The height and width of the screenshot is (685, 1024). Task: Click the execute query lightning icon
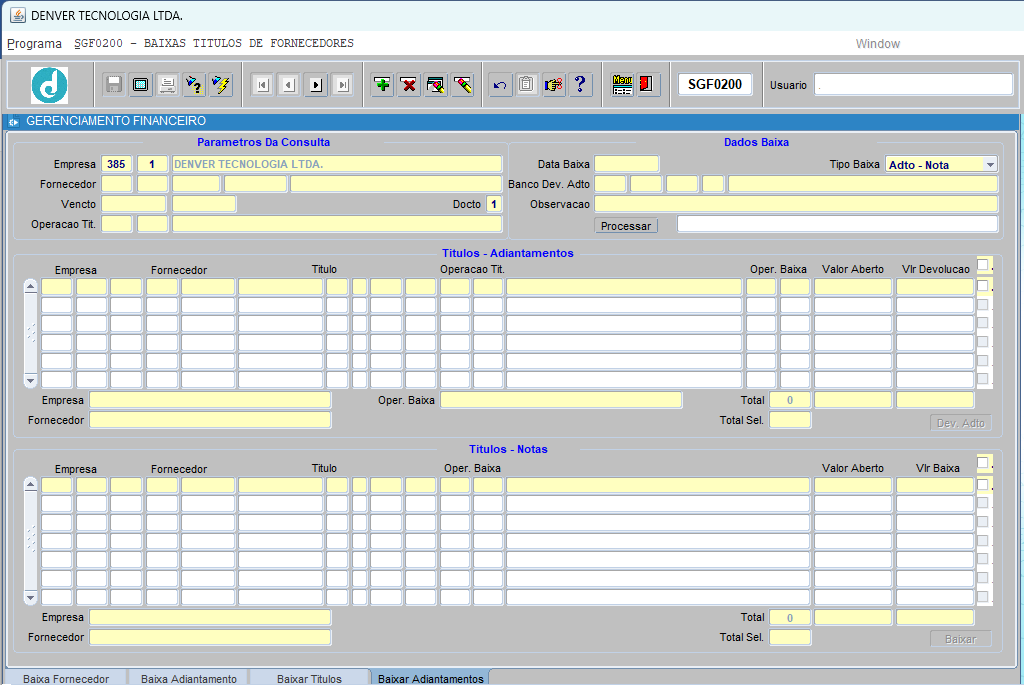click(x=221, y=85)
